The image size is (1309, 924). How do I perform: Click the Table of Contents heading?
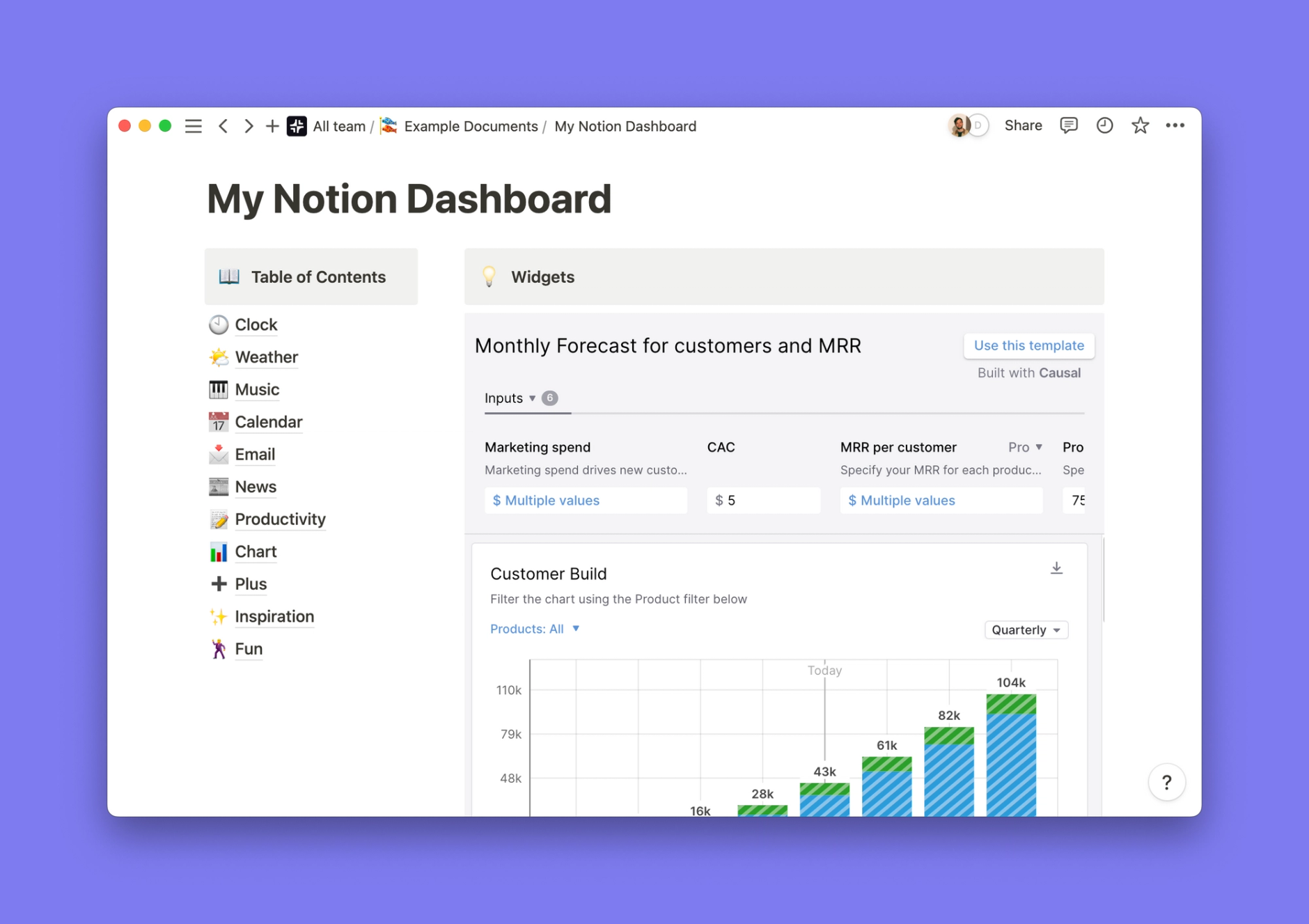click(x=318, y=276)
